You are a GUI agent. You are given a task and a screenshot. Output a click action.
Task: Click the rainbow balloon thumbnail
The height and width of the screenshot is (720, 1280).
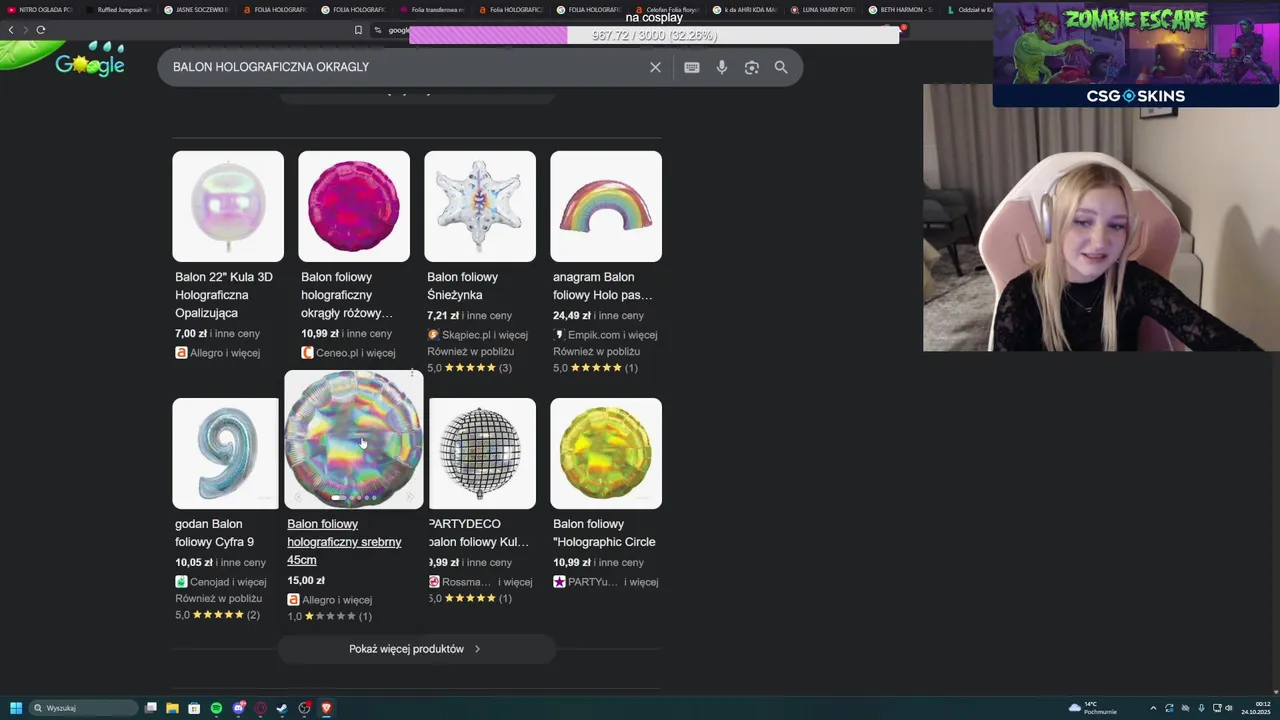pyautogui.click(x=606, y=206)
